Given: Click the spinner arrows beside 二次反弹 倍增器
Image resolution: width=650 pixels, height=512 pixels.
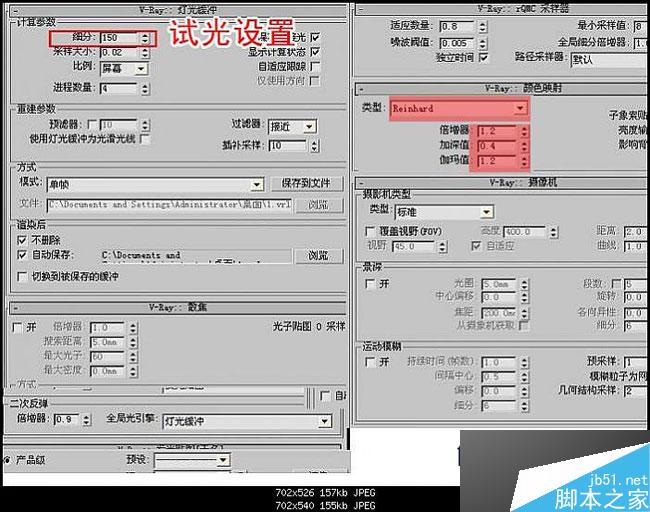Looking at the screenshot, I should pyautogui.click(x=86, y=420).
